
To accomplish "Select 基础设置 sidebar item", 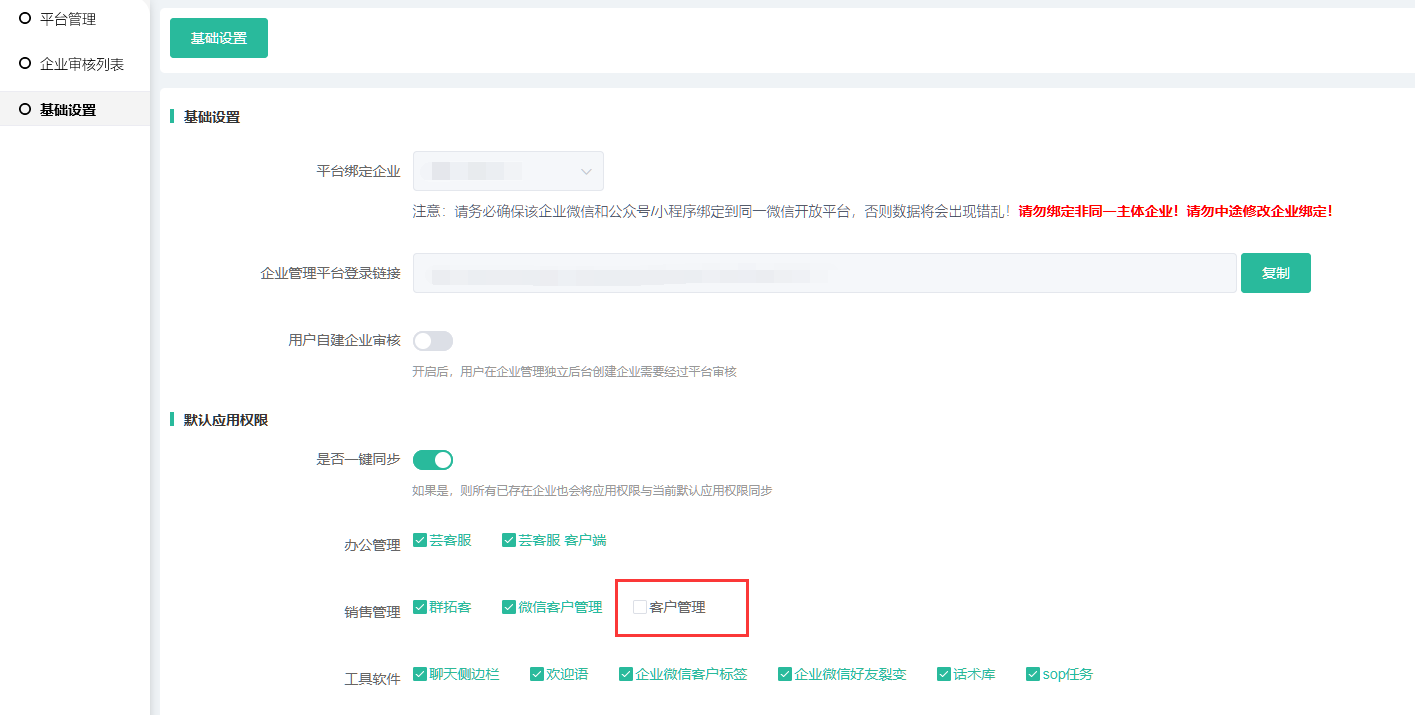I will coord(67,110).
